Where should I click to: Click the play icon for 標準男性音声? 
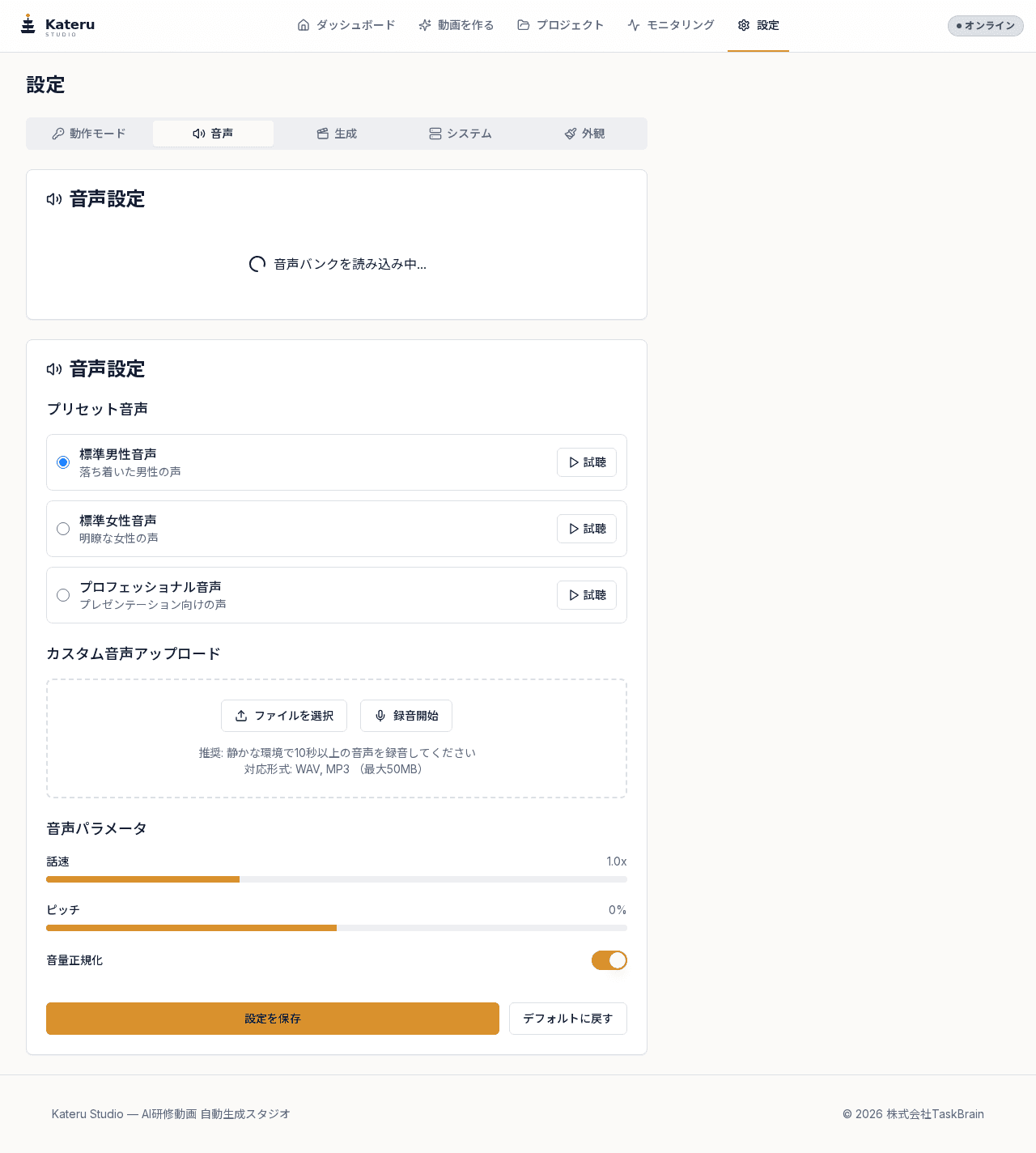pyautogui.click(x=574, y=462)
